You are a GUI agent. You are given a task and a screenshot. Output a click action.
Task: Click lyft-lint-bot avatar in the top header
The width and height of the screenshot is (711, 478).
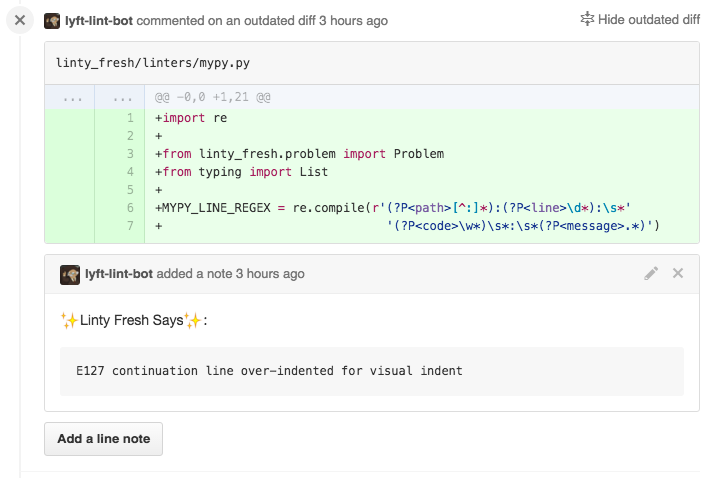click(52, 21)
